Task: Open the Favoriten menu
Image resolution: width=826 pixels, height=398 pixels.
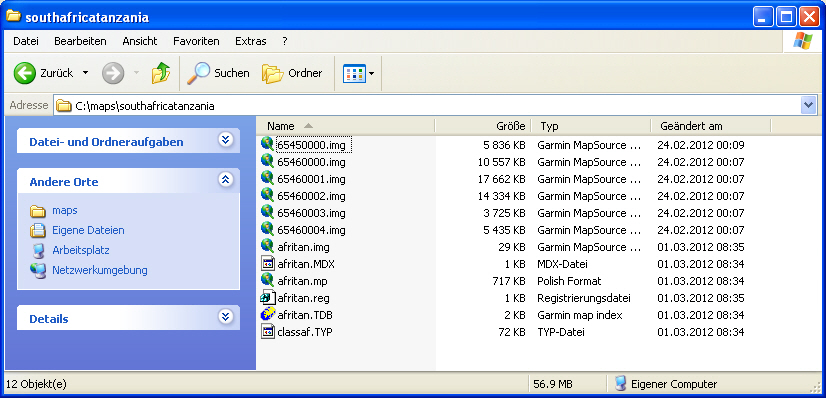Action: 196,41
